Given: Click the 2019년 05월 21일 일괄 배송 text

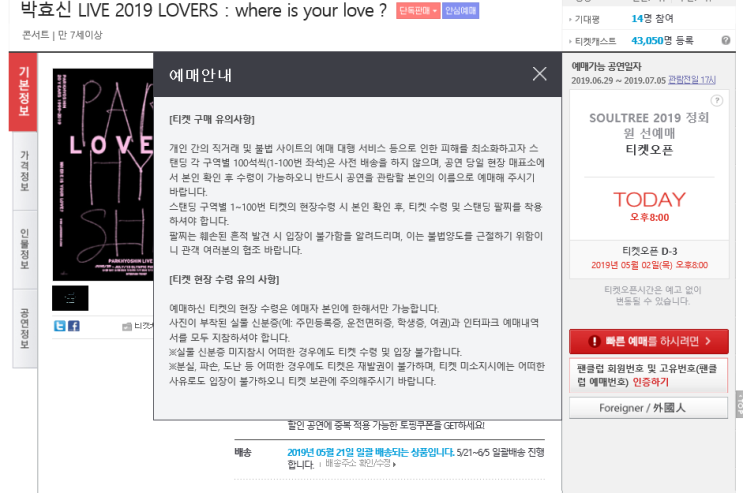Looking at the screenshot, I should (x=371, y=452).
